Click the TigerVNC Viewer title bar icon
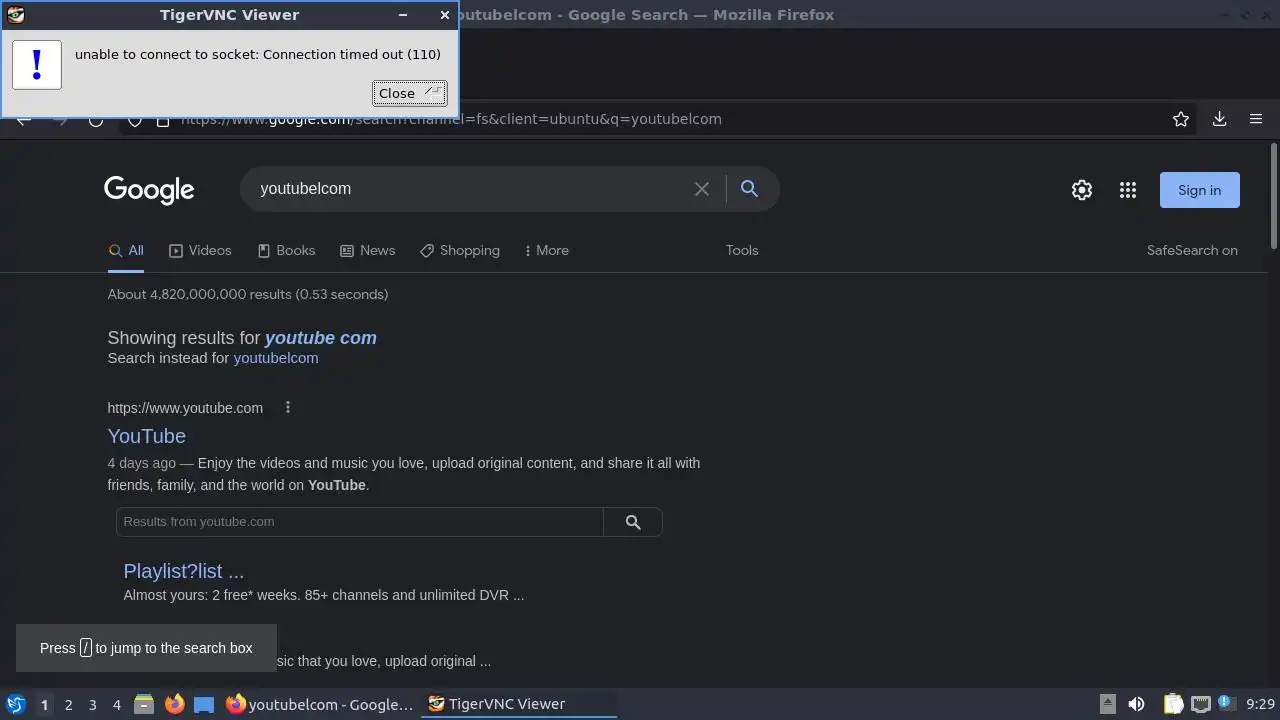 (16, 15)
